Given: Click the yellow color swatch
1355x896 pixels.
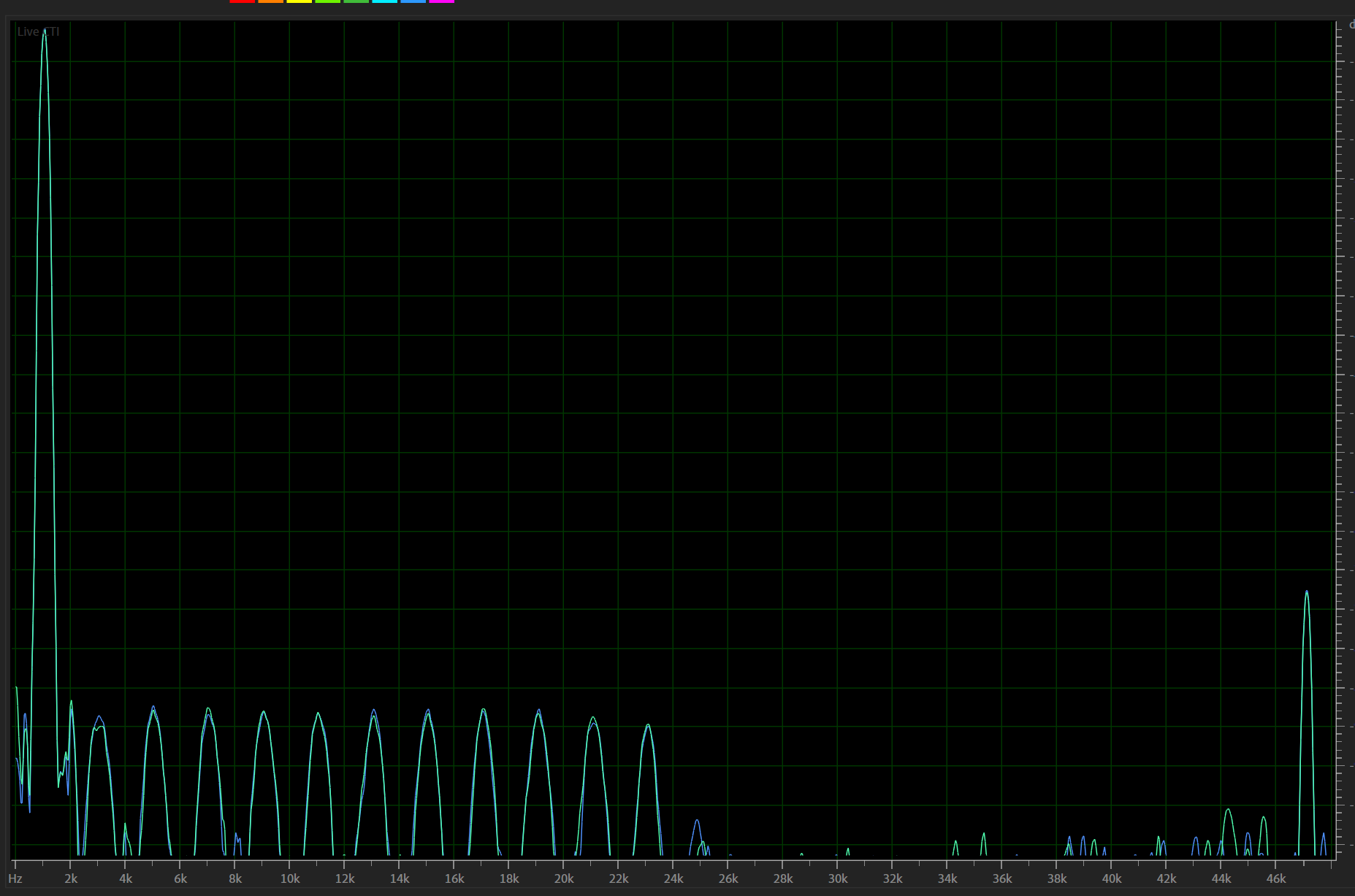Looking at the screenshot, I should (299, 1).
